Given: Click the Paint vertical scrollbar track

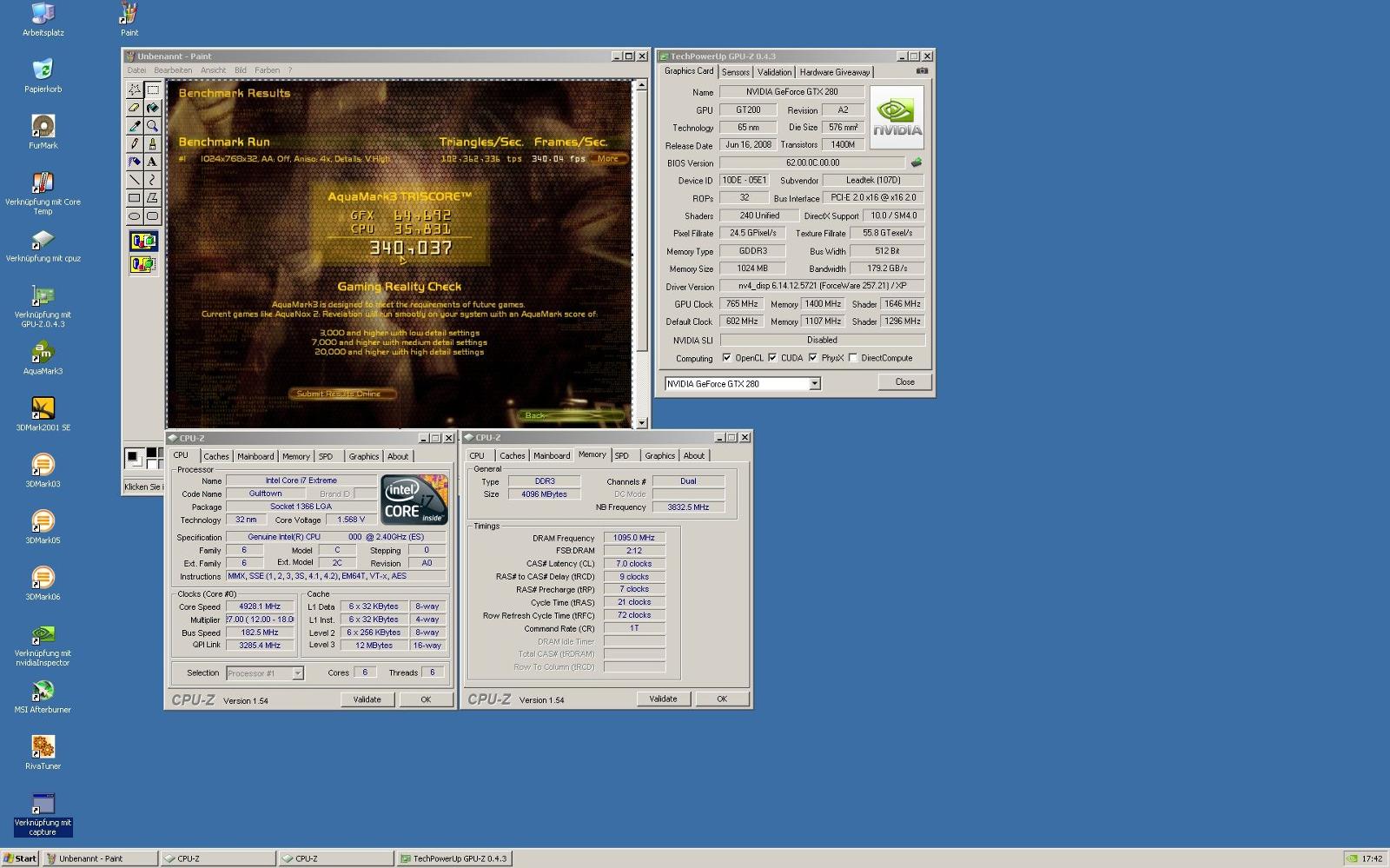Looking at the screenshot, I should pos(641,384).
